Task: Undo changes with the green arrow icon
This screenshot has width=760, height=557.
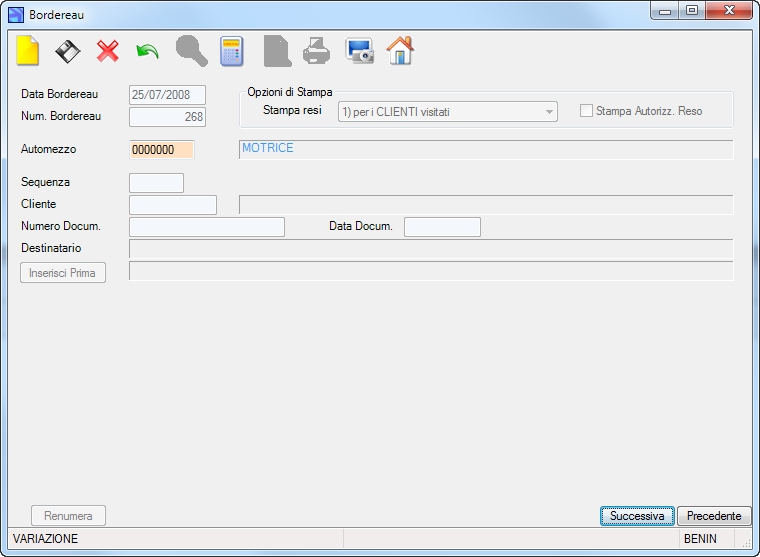Action: click(x=147, y=51)
